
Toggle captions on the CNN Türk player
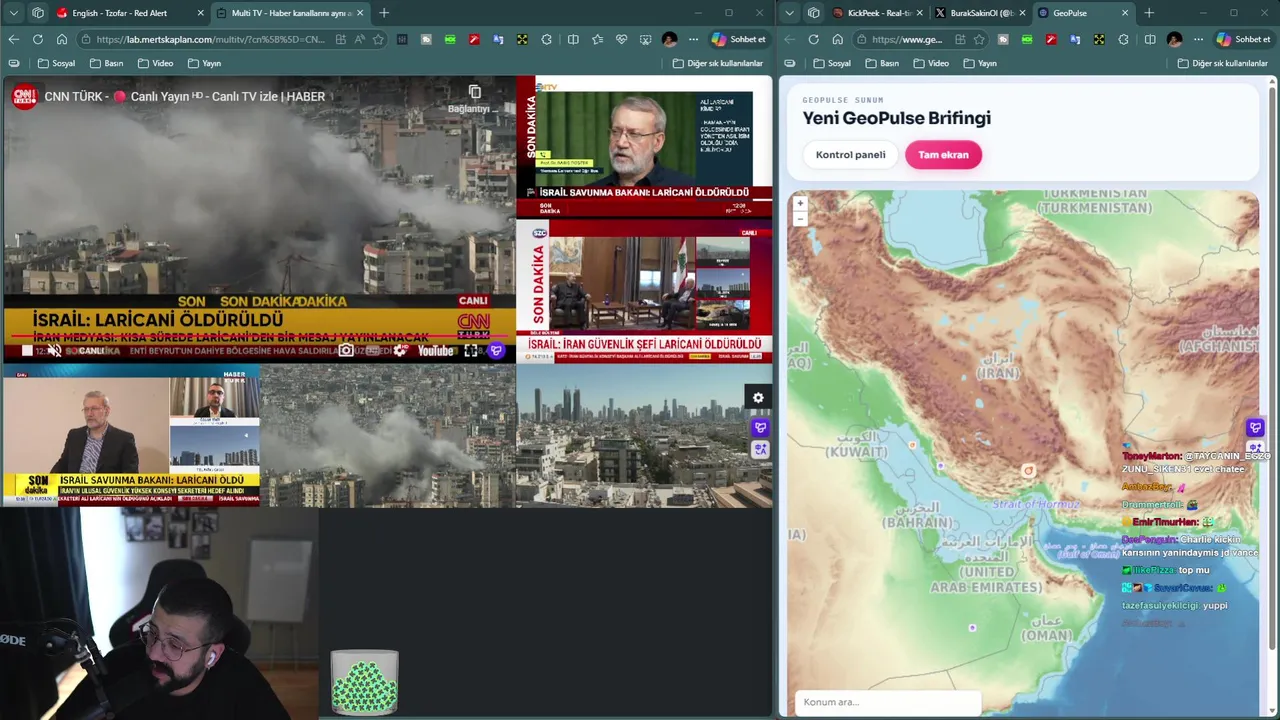[x=373, y=350]
